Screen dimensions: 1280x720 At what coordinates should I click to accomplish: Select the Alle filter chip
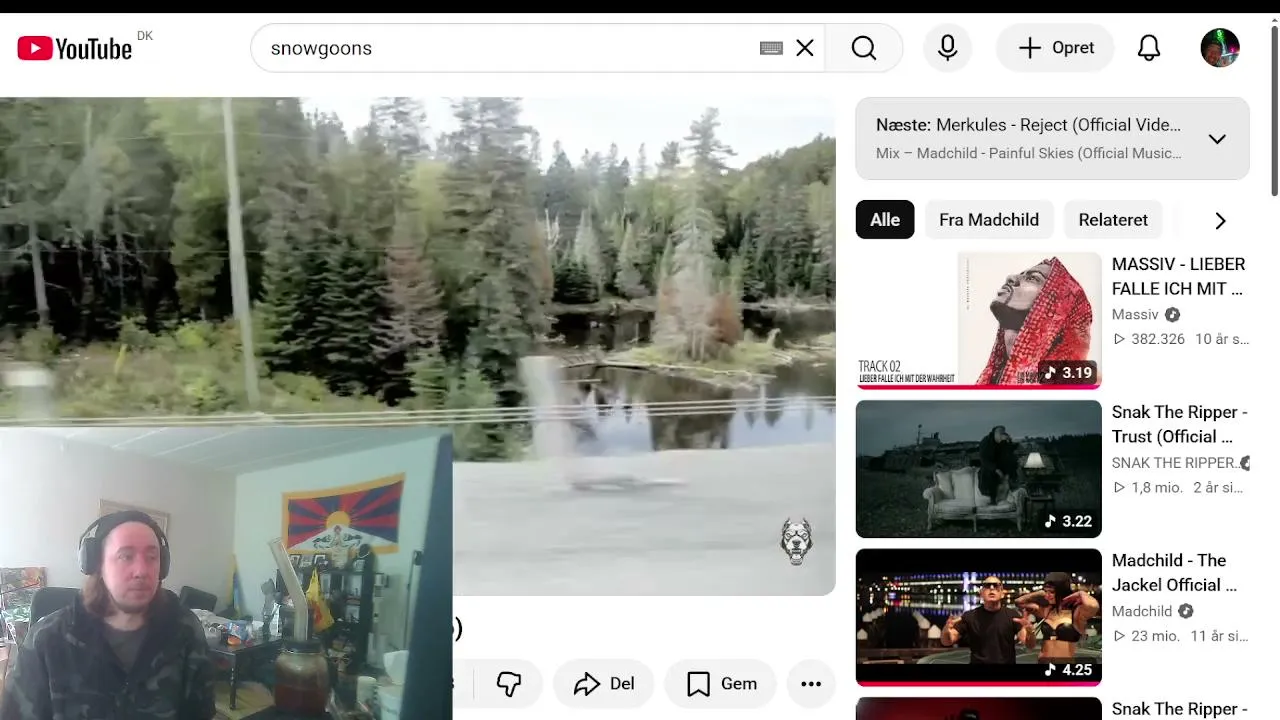(x=885, y=220)
